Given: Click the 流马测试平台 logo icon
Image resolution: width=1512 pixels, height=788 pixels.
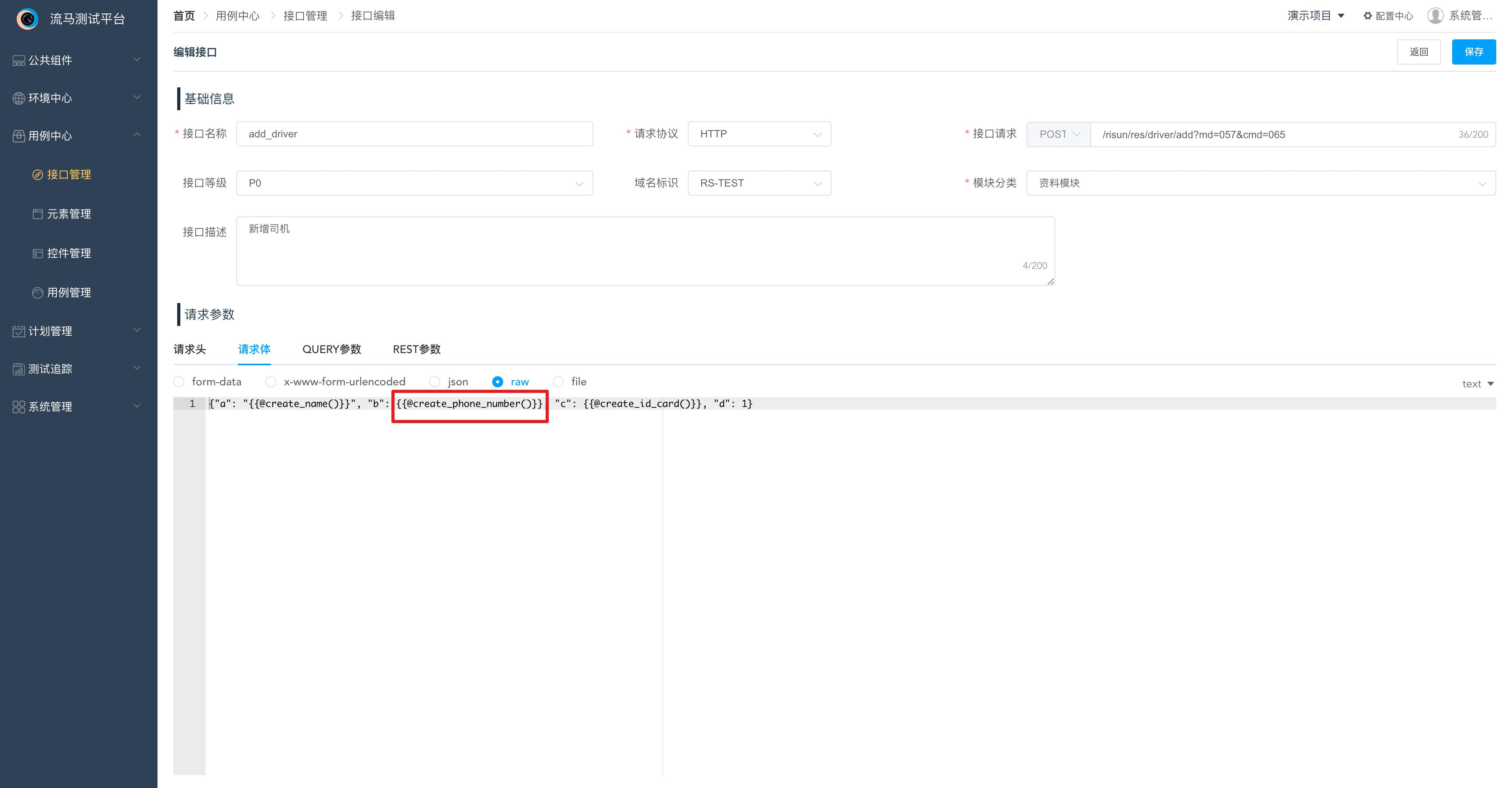Looking at the screenshot, I should tap(27, 19).
